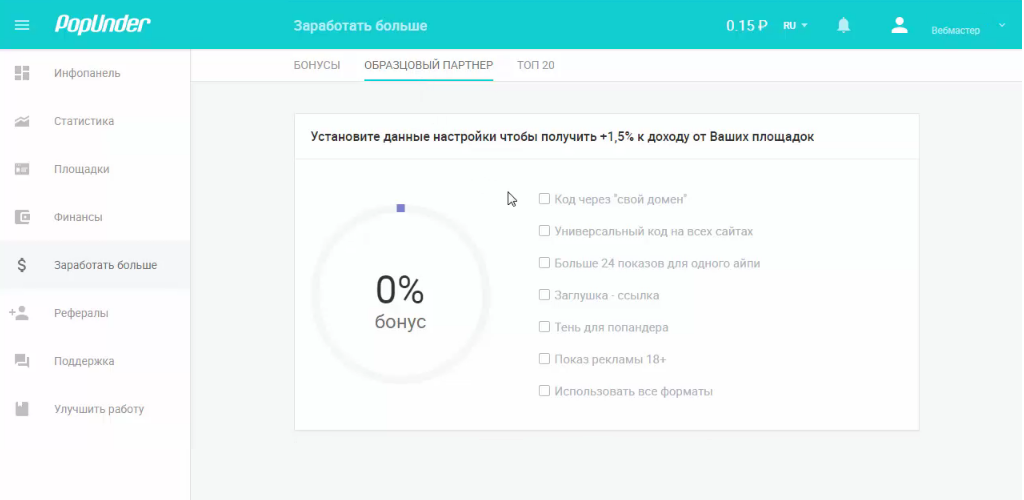Open the RU language dropdown
1024x500 pixels.
[x=796, y=26]
